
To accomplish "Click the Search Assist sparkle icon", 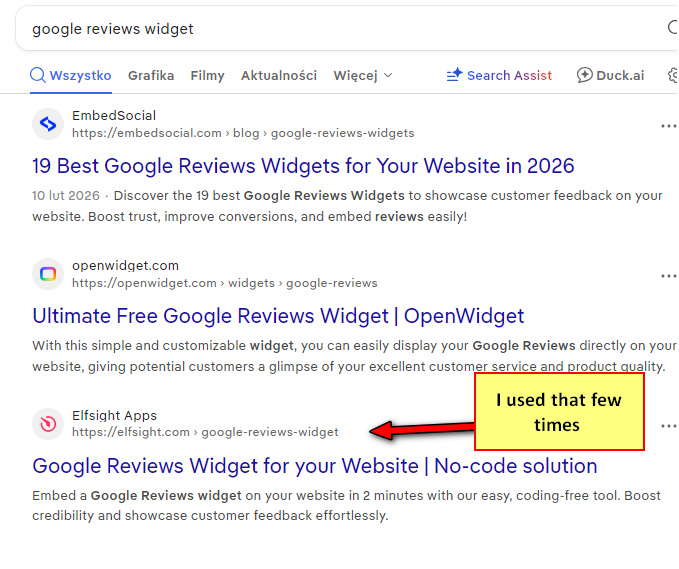I will tap(455, 75).
